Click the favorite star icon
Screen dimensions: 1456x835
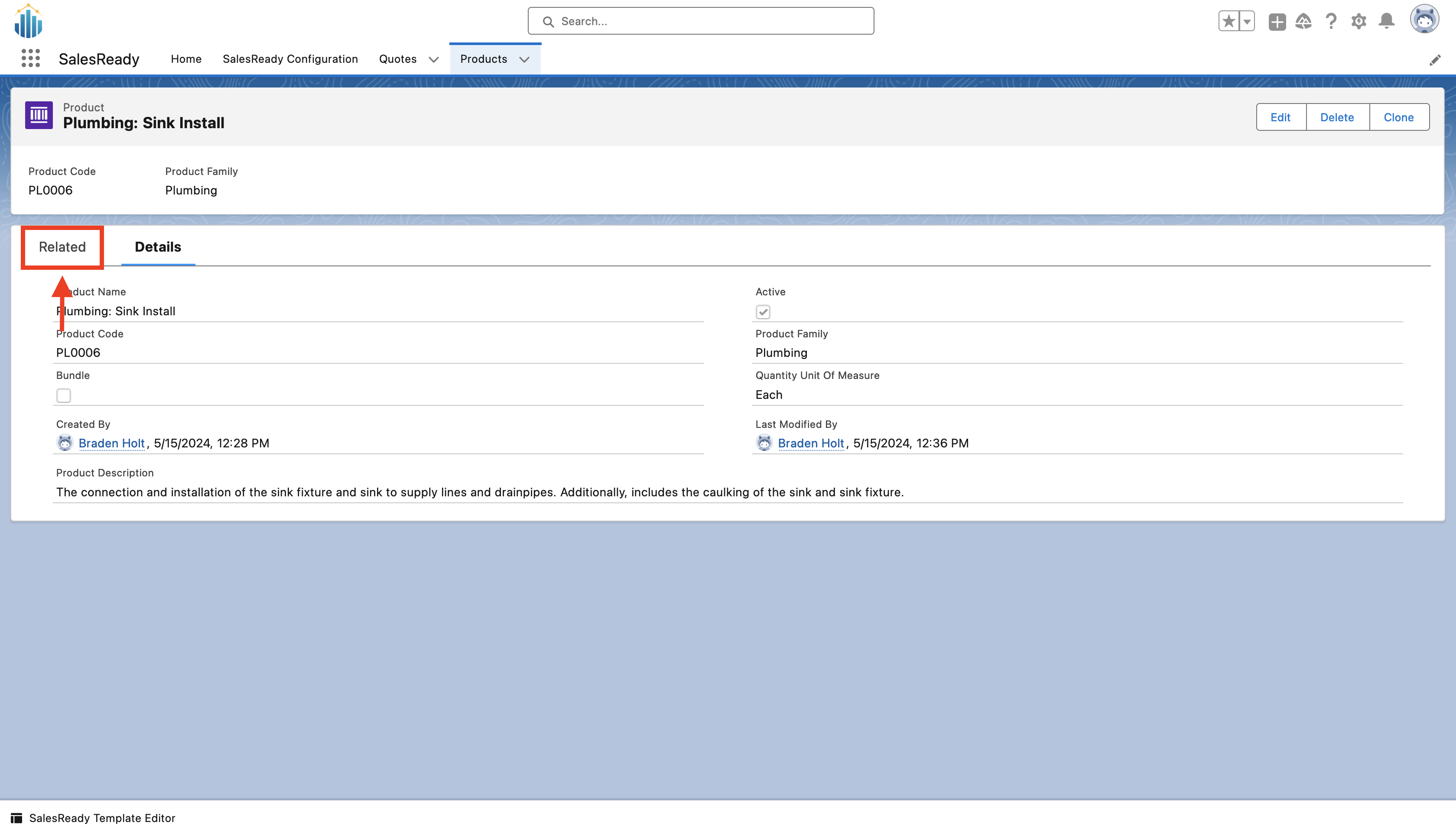(x=1228, y=21)
